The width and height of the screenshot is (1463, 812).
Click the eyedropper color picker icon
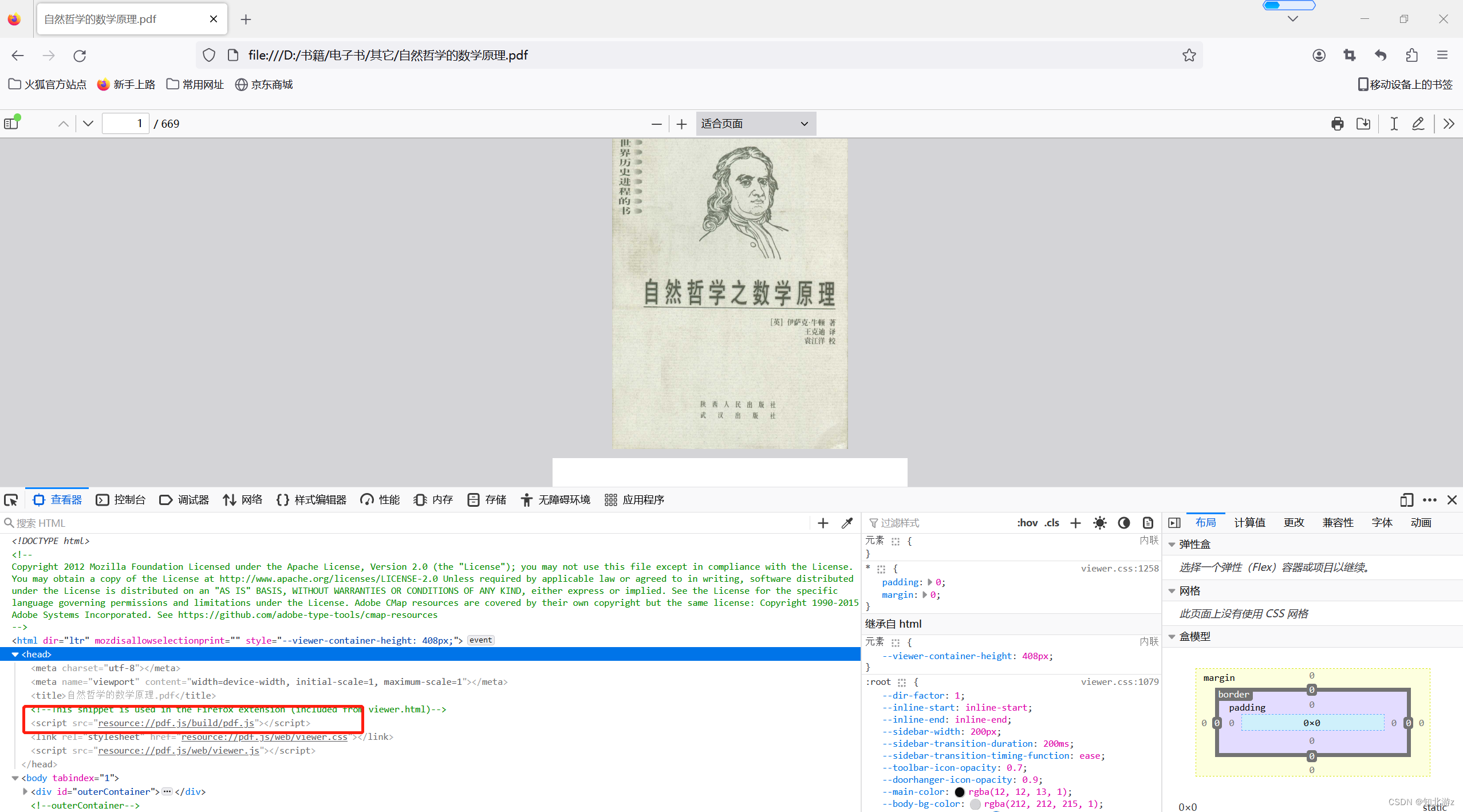tap(847, 523)
